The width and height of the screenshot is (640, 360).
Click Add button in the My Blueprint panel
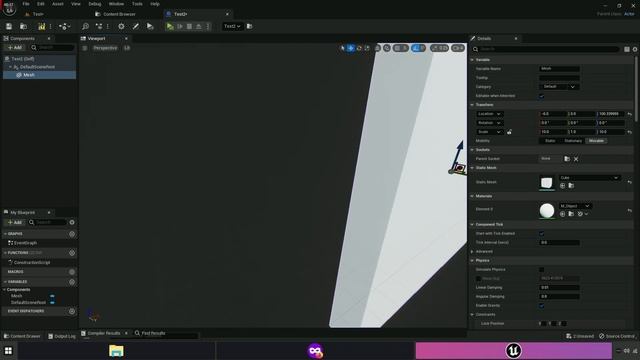15,222
